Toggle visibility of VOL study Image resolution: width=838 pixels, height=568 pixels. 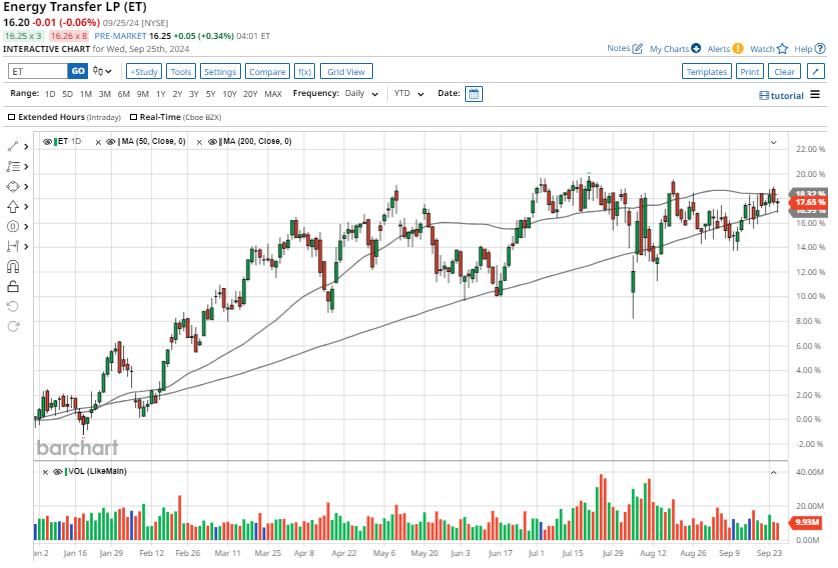coord(57,472)
